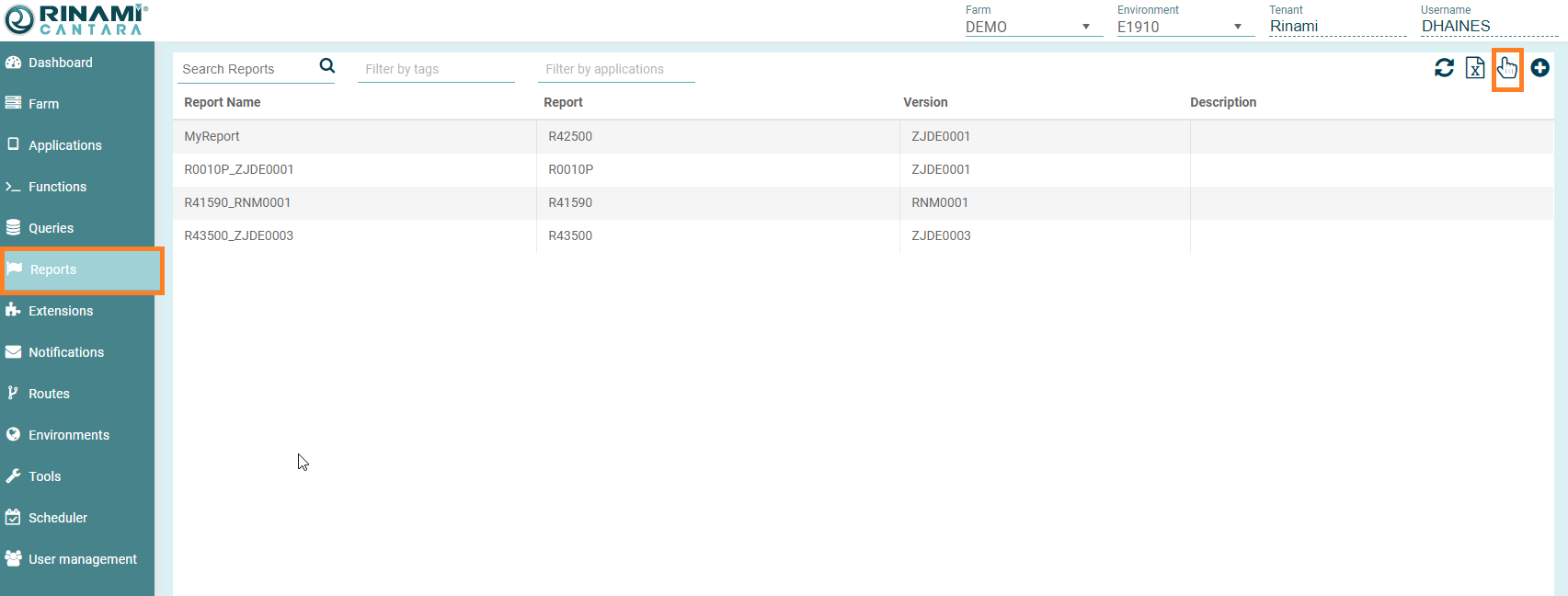Select the MyReport row
This screenshot has width=1568, height=596.
click(212, 136)
